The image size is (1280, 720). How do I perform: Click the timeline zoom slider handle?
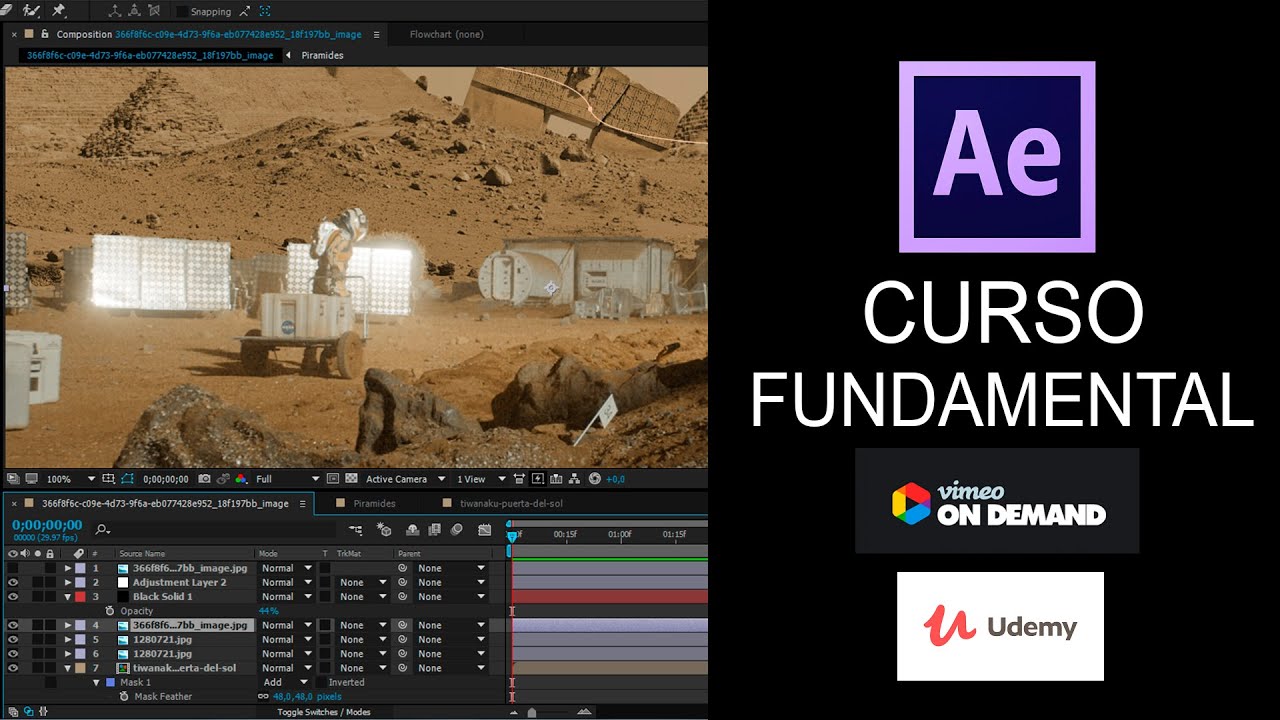pos(532,712)
